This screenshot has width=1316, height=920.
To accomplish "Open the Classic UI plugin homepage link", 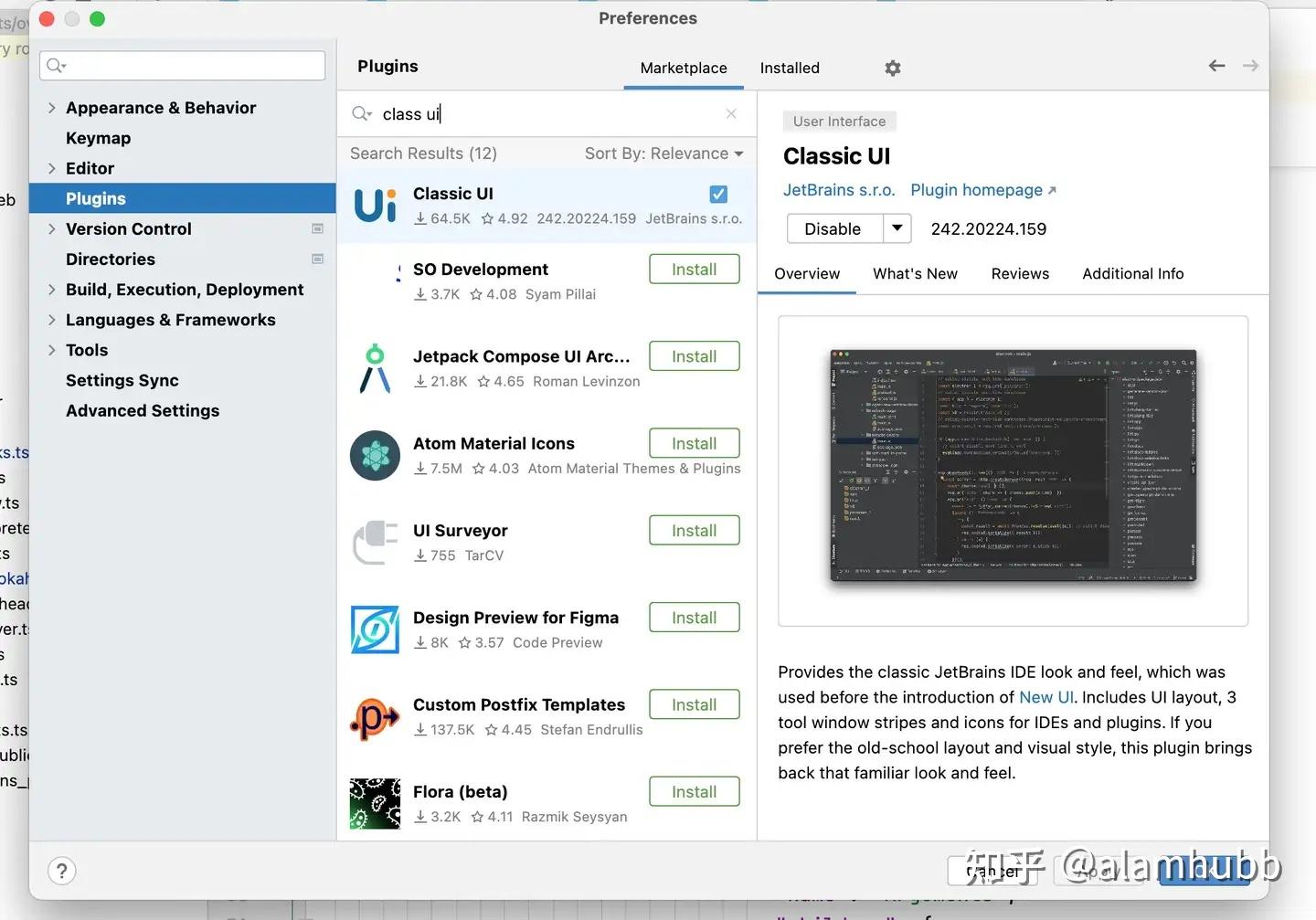I will click(977, 190).
